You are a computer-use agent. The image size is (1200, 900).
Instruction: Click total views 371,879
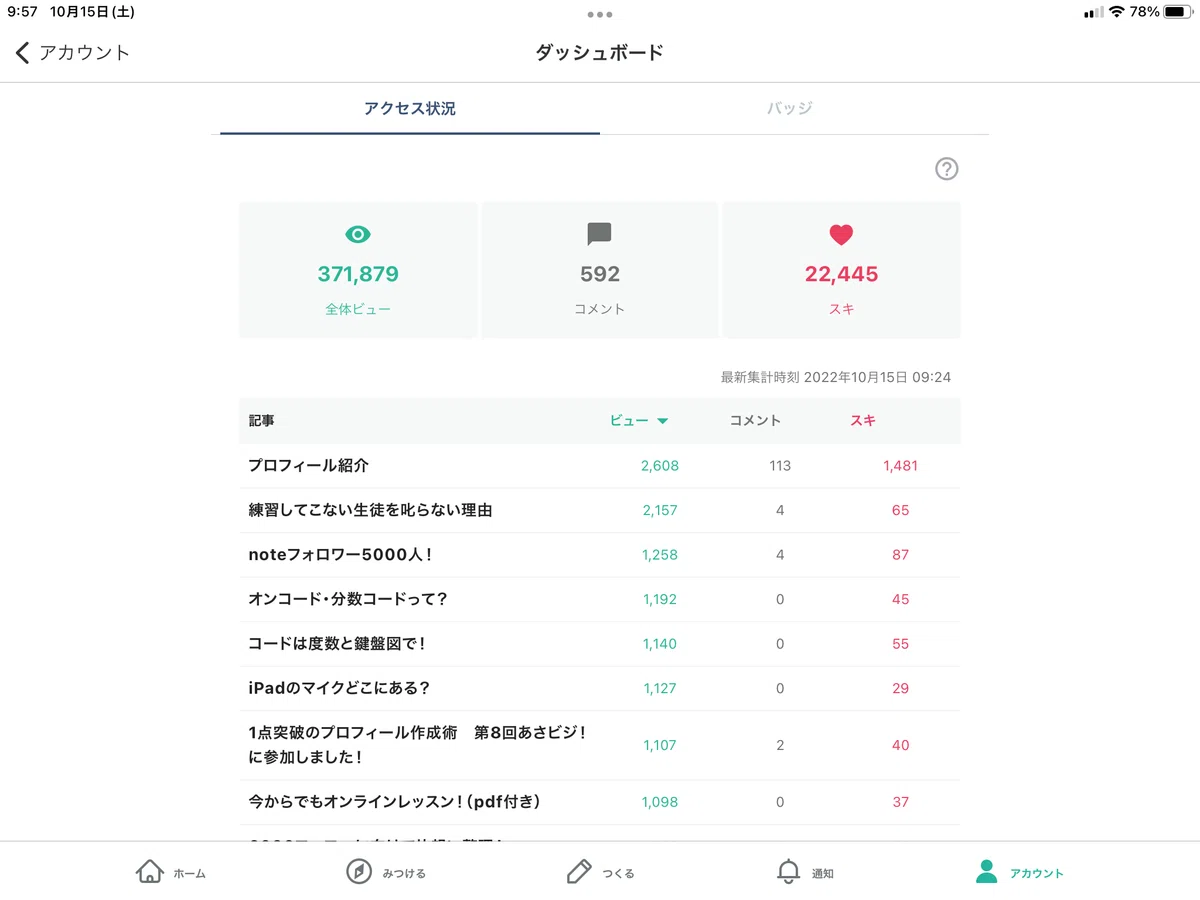point(358,274)
